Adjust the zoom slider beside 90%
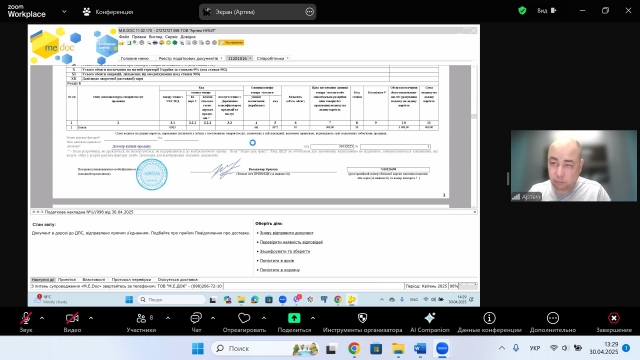Viewport: 640px width, 360px height. [468, 286]
